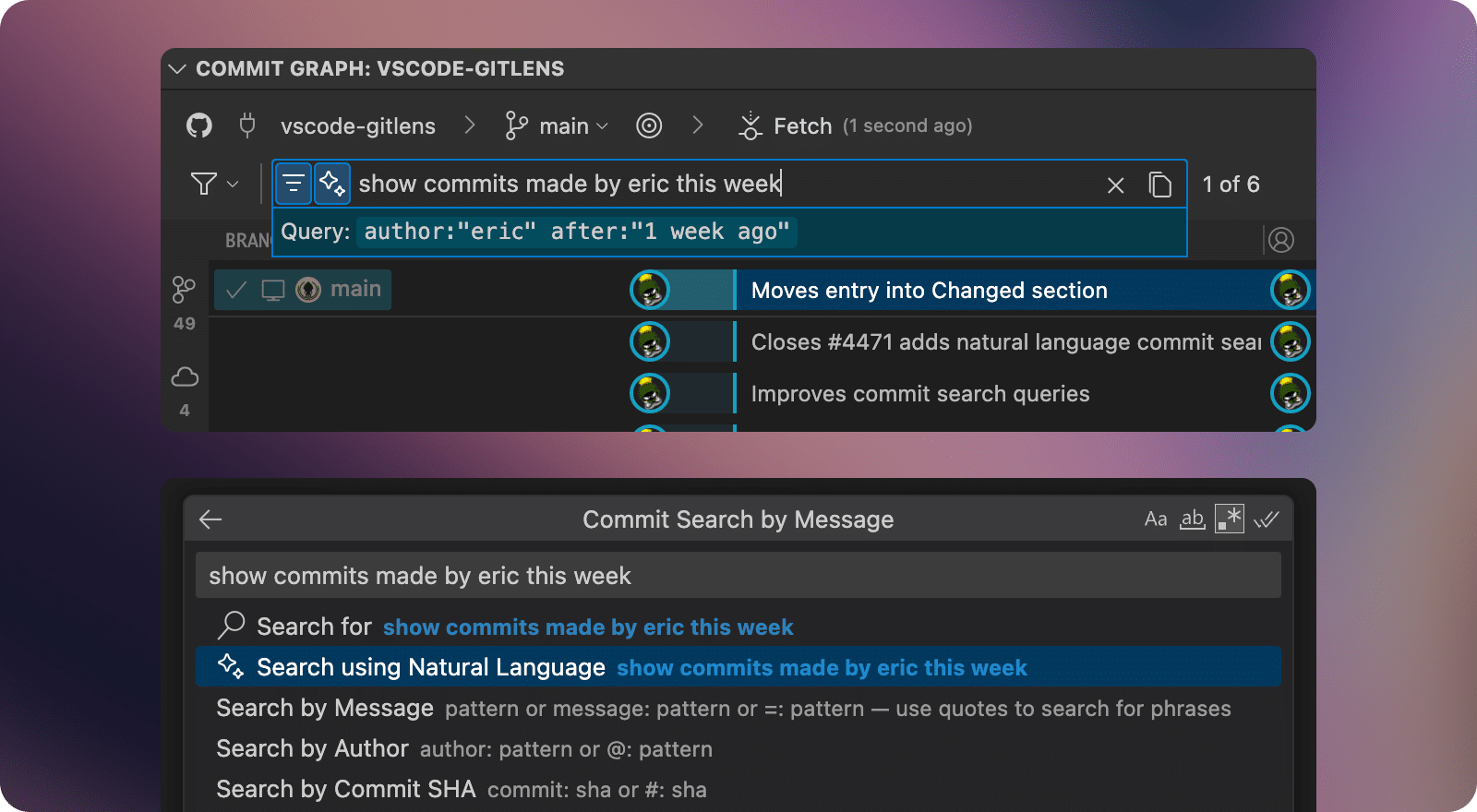Select the main branch label pill
The width and height of the screenshot is (1477, 812).
coord(303,290)
